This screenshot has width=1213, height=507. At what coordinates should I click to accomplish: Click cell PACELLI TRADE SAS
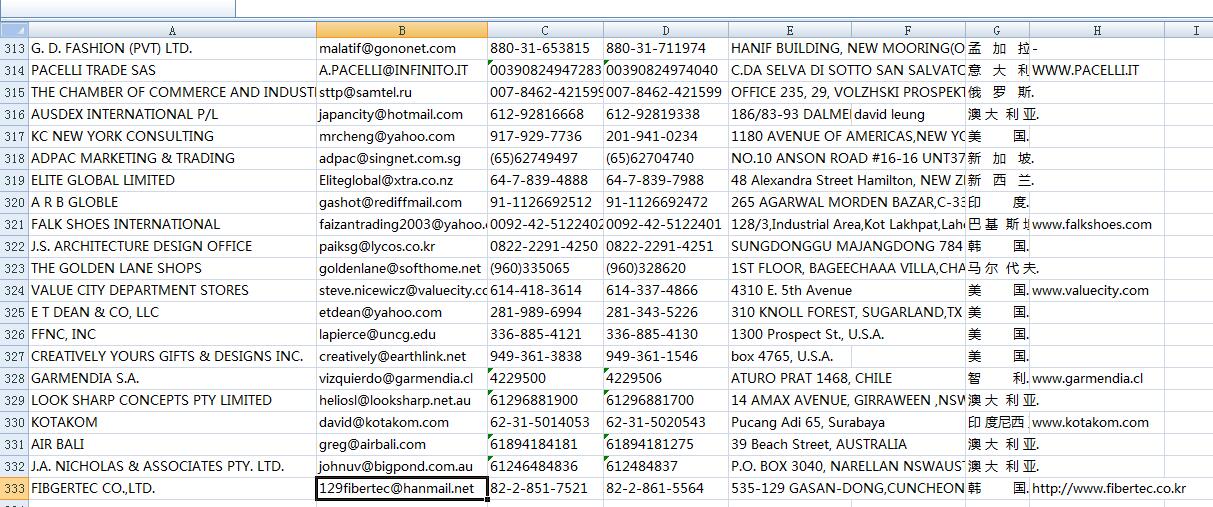[x=173, y=70]
